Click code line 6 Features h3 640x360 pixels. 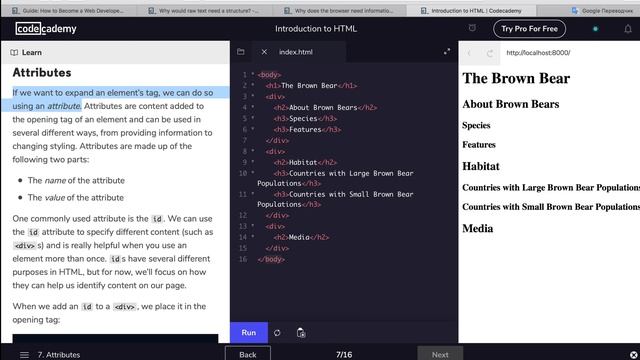(x=307, y=129)
